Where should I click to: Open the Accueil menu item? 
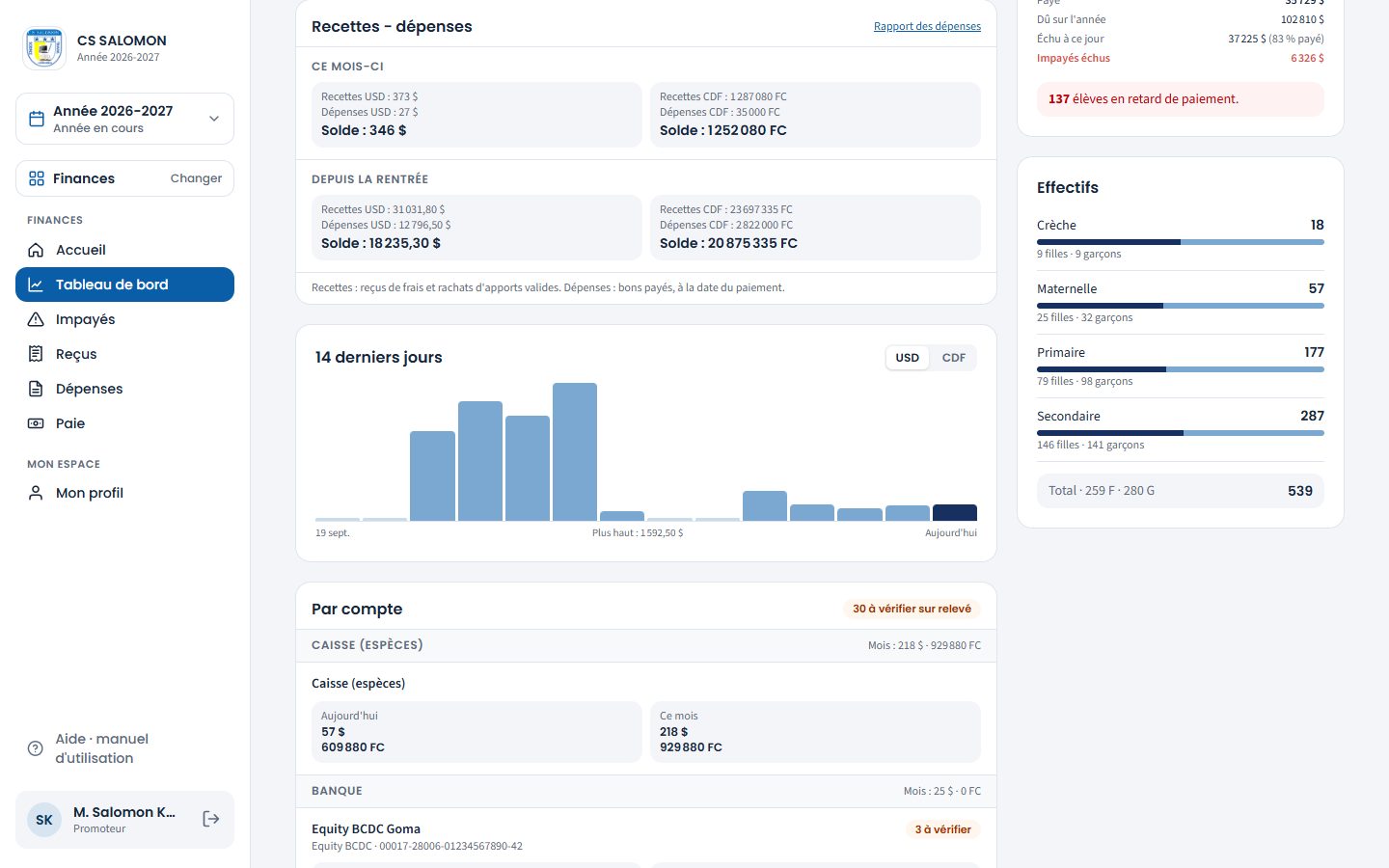(124, 250)
